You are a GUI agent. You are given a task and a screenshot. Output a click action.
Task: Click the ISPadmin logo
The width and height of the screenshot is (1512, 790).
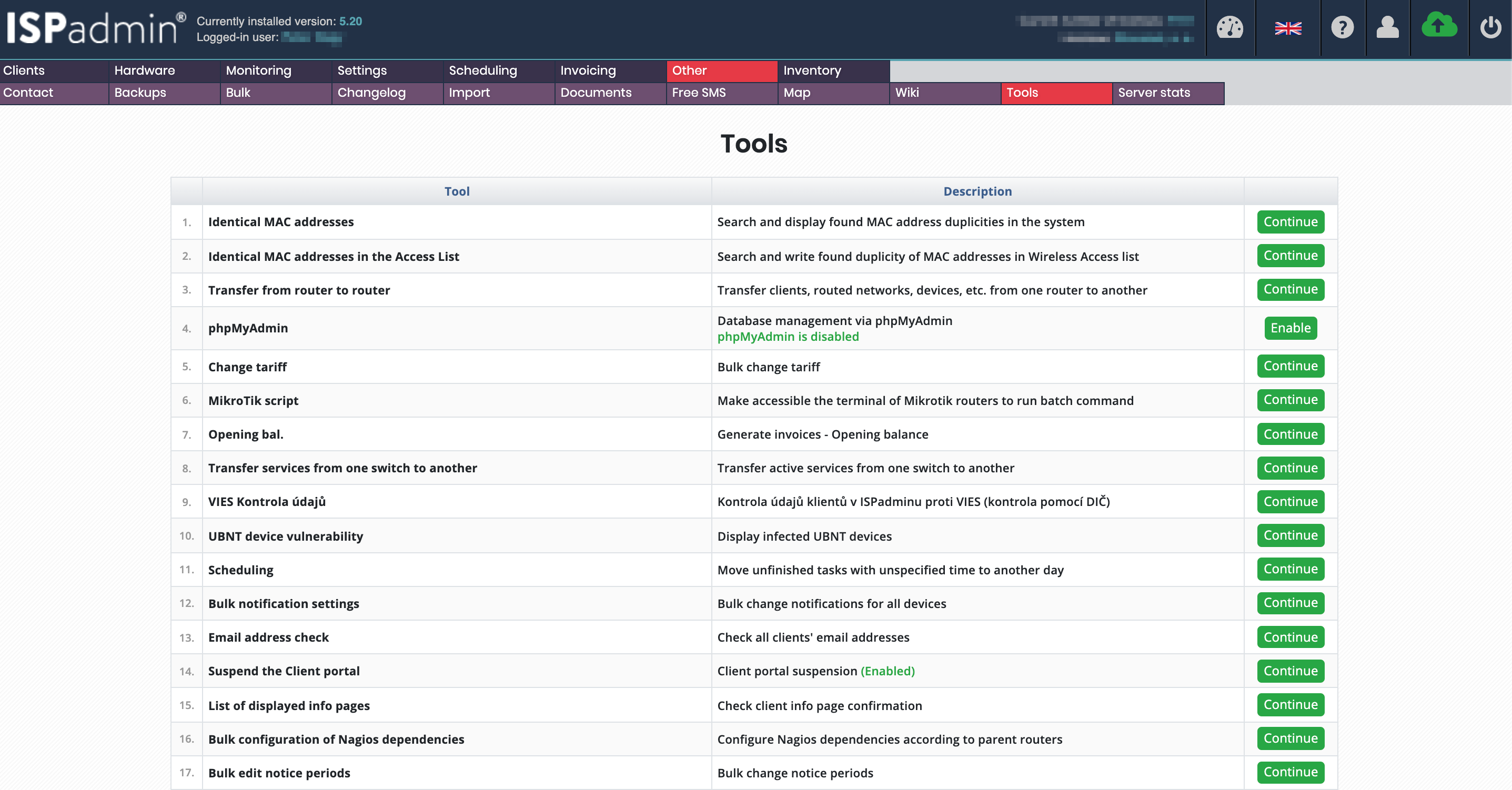pyautogui.click(x=96, y=27)
